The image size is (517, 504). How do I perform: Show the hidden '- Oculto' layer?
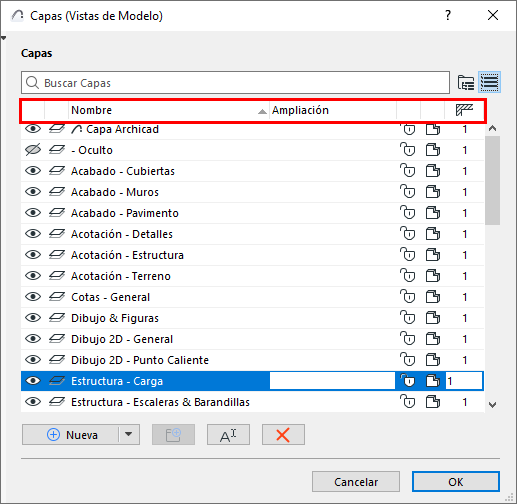click(x=33, y=150)
